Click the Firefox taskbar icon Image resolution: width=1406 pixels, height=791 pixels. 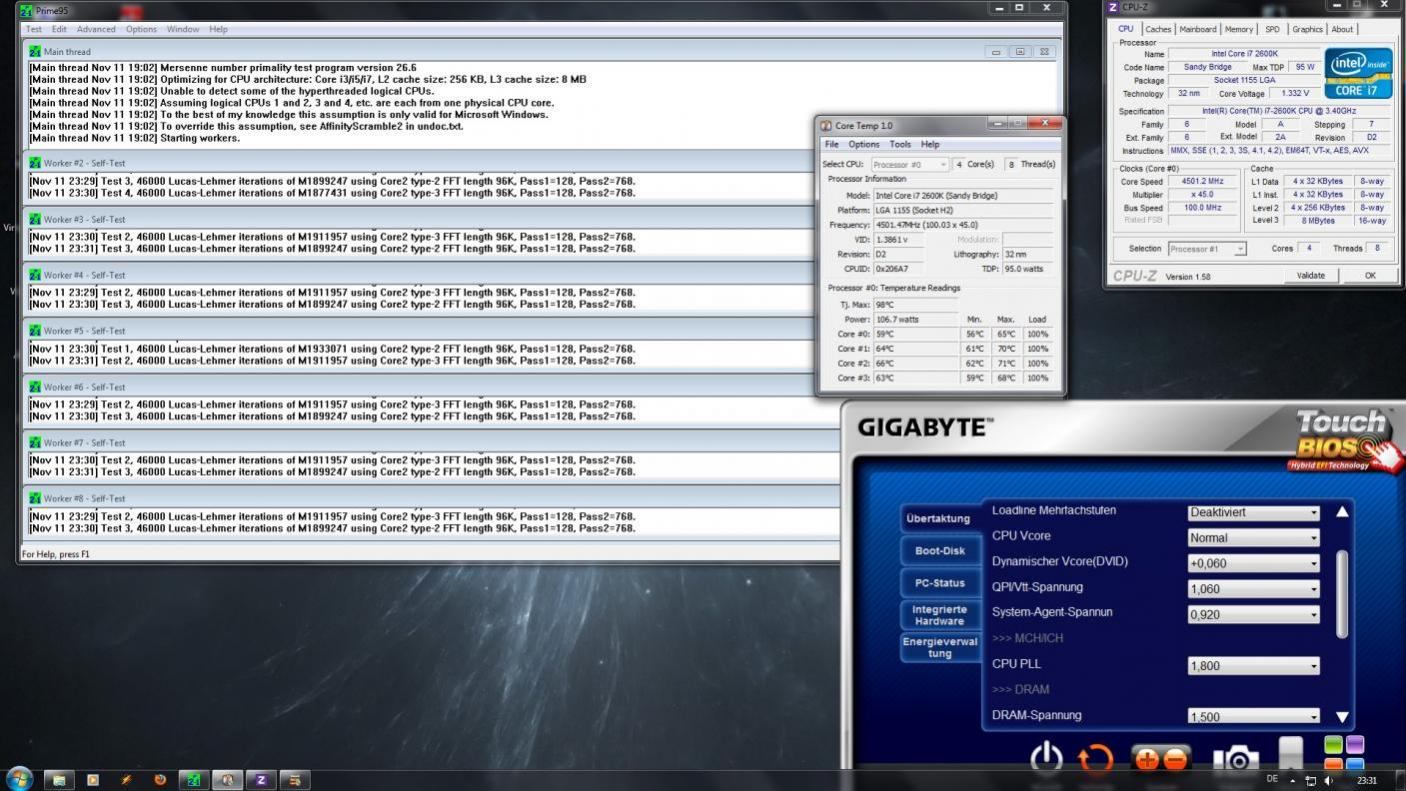click(x=160, y=780)
